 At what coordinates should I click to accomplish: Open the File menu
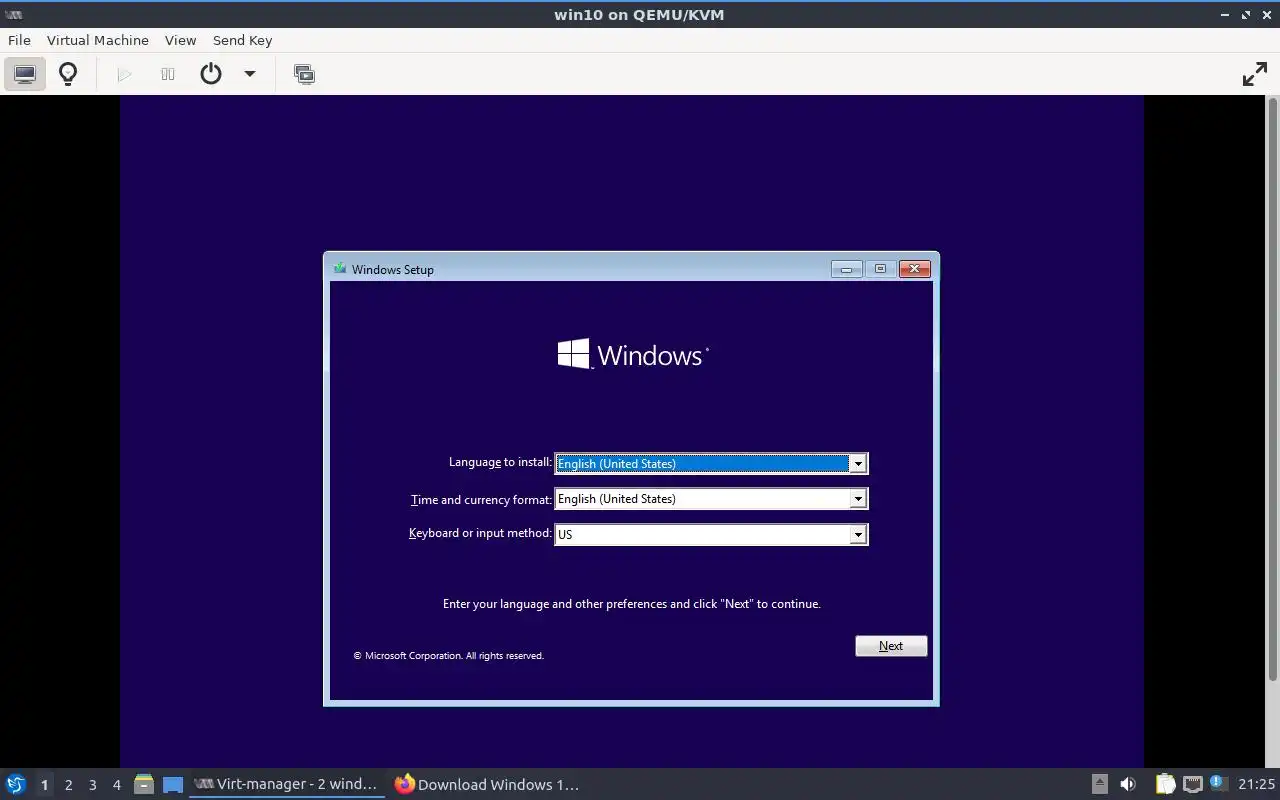19,40
